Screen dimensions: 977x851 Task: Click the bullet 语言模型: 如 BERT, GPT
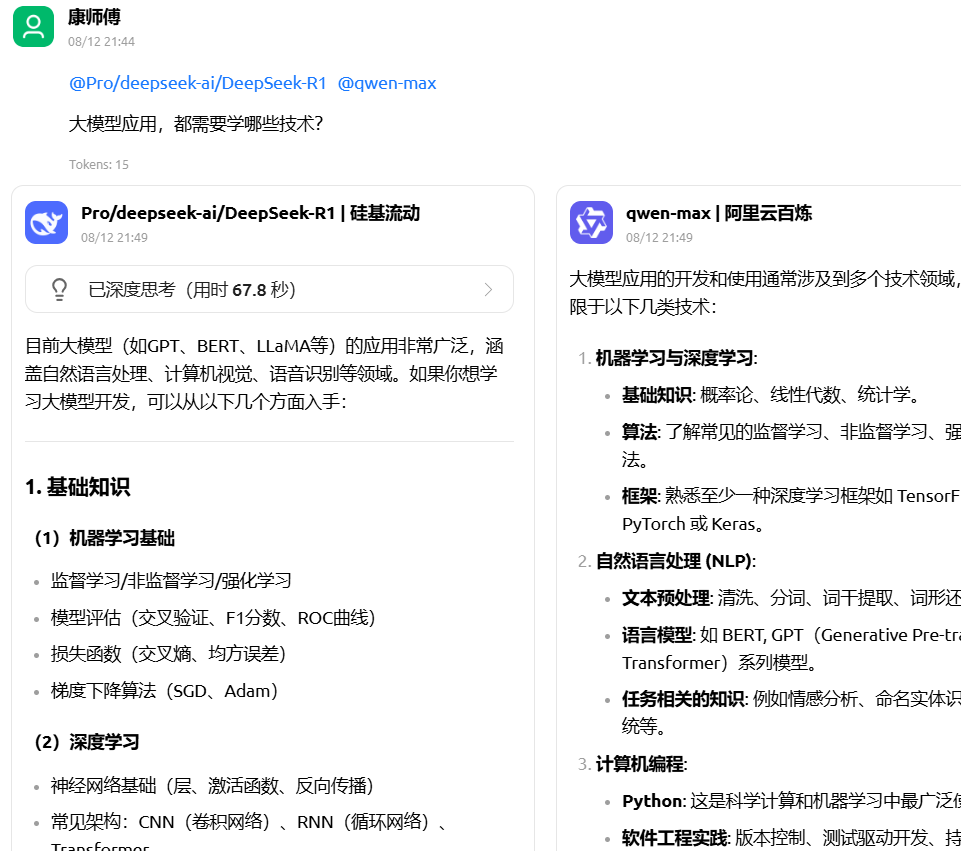(x=791, y=649)
